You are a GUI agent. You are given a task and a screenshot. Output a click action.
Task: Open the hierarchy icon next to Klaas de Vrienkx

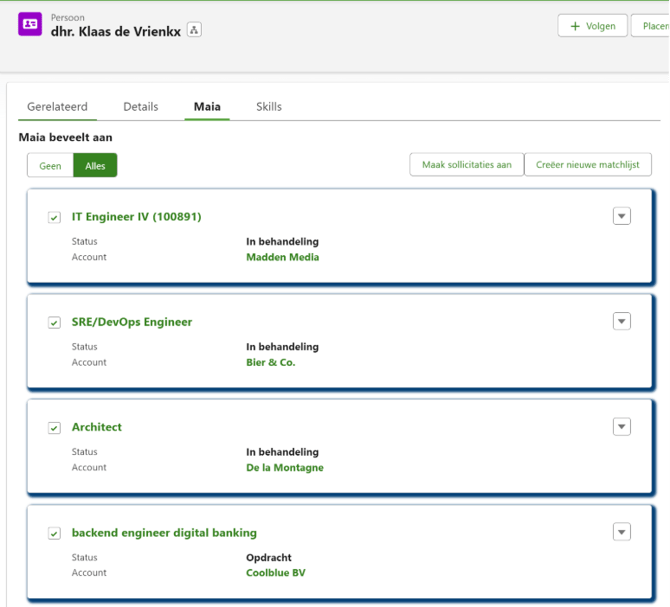(195, 30)
